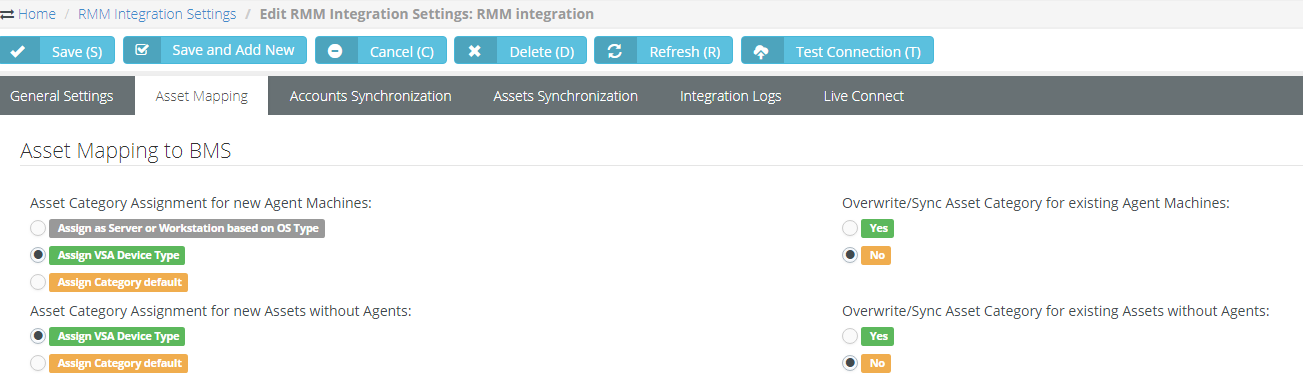Open the Assets Synchronization tab
Screen dimensions: 1303x390
(566, 96)
